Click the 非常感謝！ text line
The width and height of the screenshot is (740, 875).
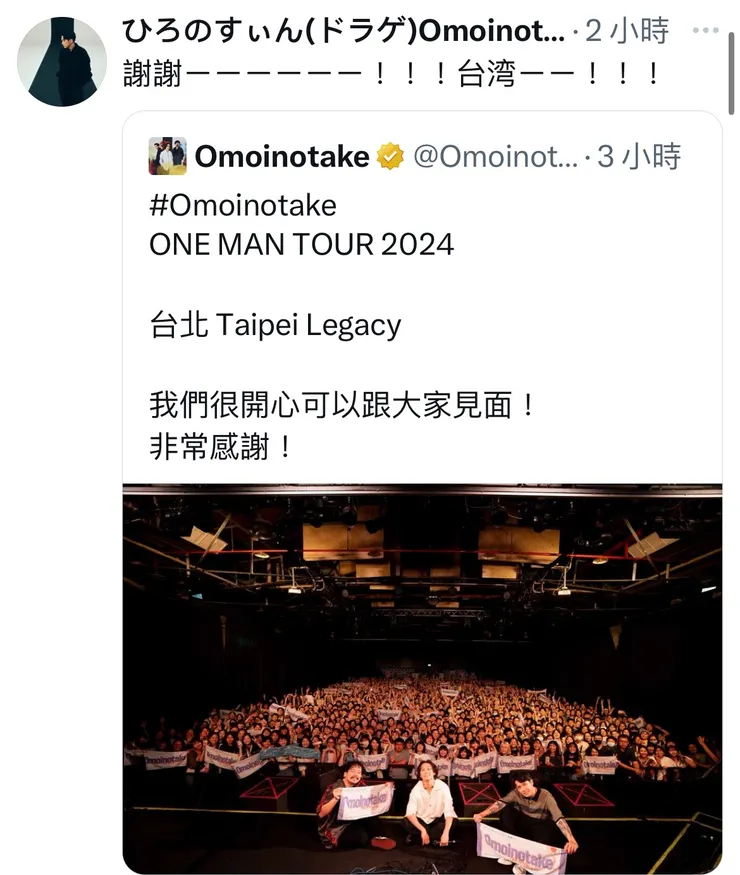[221, 446]
